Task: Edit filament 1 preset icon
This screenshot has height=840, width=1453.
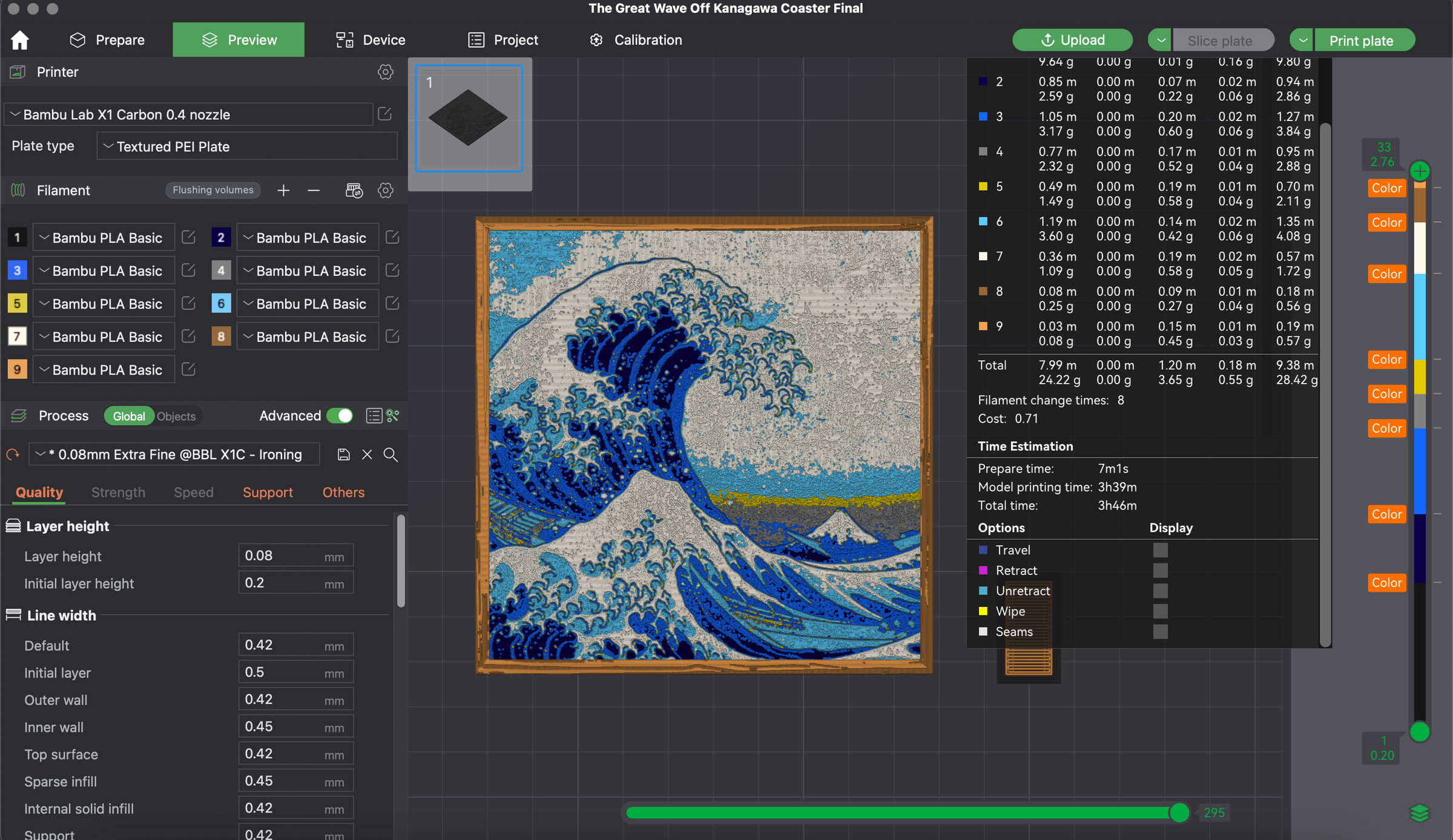Action: click(188, 237)
